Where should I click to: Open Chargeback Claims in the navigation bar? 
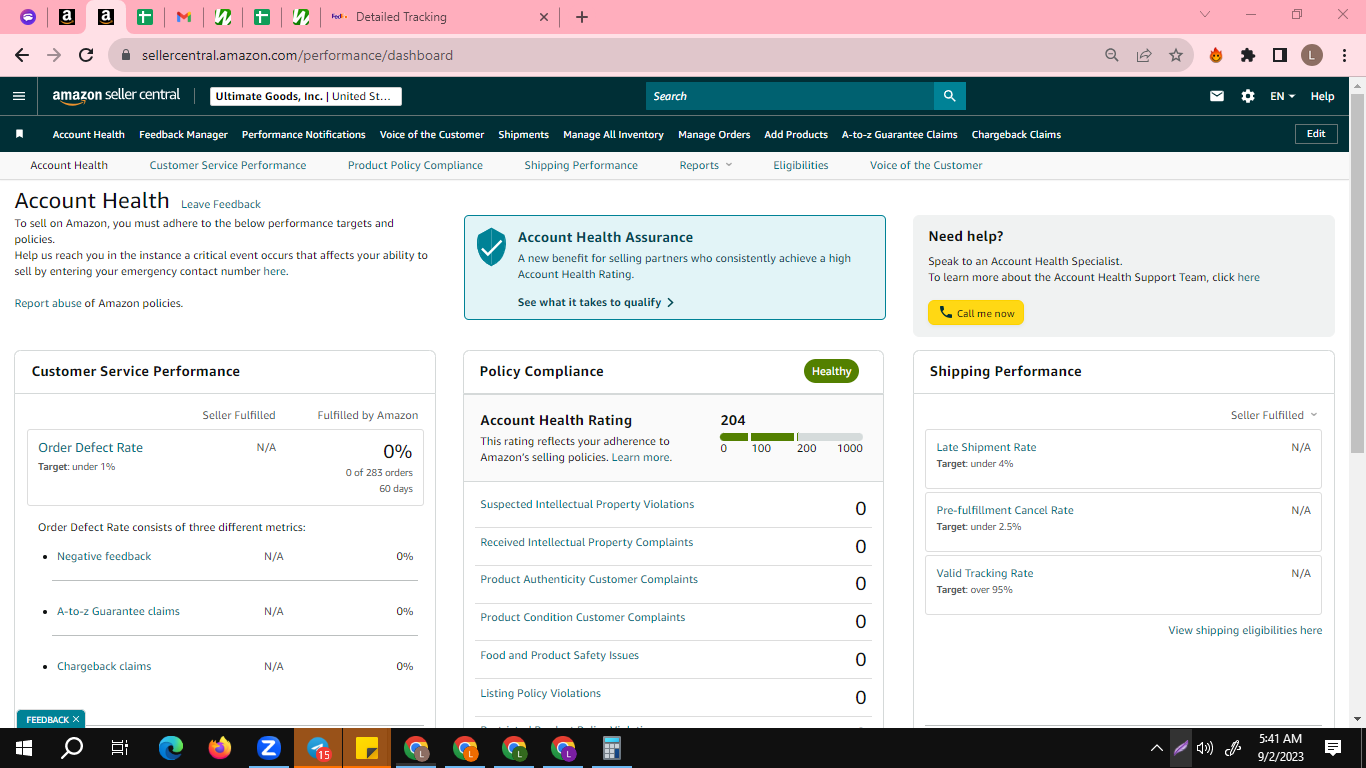click(x=1016, y=134)
